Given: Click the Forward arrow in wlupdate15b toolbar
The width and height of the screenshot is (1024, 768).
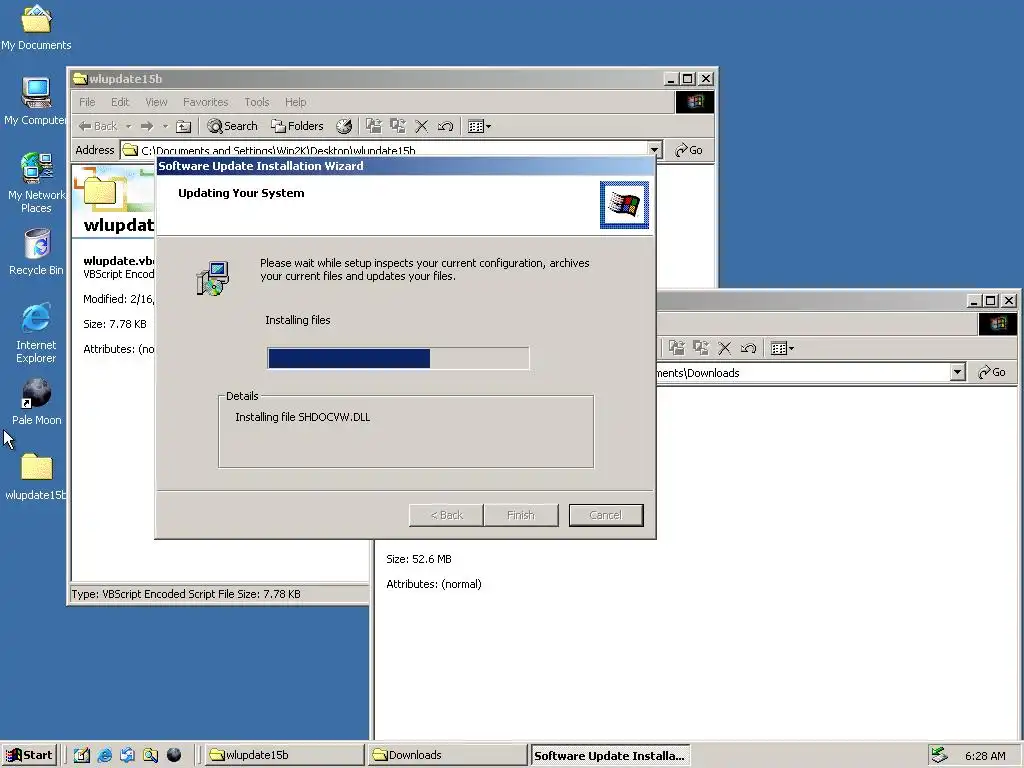Looking at the screenshot, I should click(x=147, y=126).
